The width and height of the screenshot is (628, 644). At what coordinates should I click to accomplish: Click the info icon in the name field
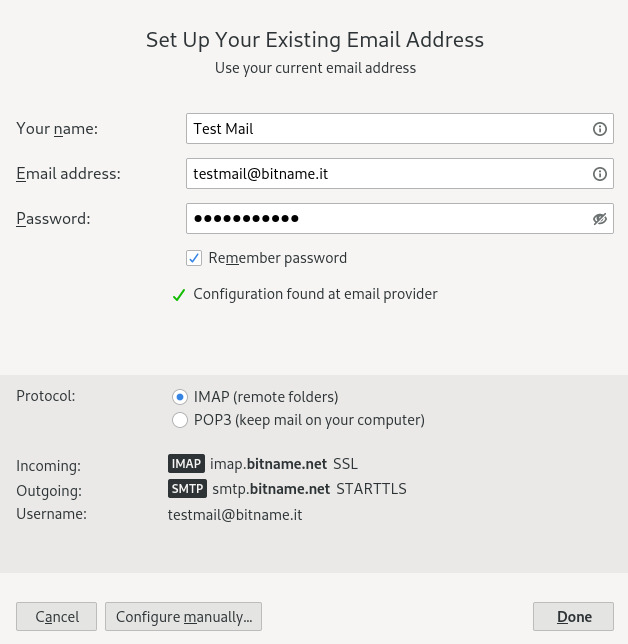(600, 129)
